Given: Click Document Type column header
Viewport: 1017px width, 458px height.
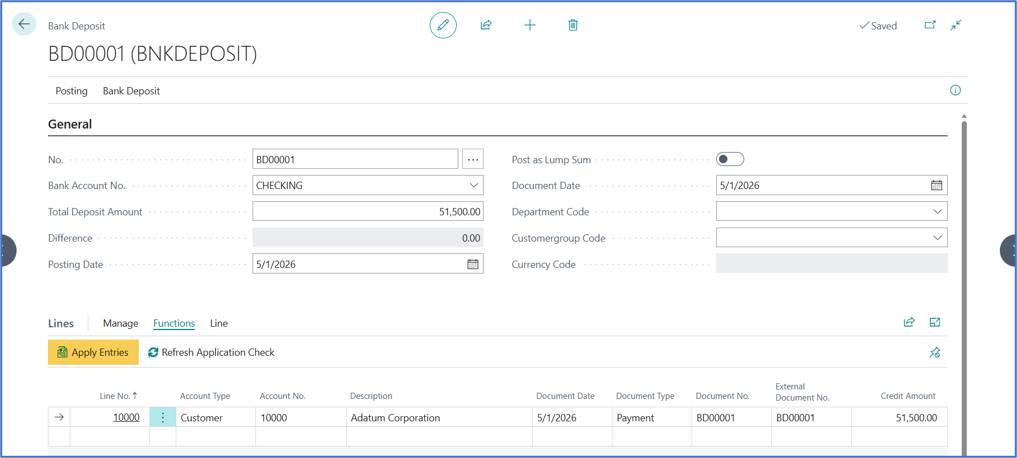Looking at the screenshot, I should click(645, 396).
